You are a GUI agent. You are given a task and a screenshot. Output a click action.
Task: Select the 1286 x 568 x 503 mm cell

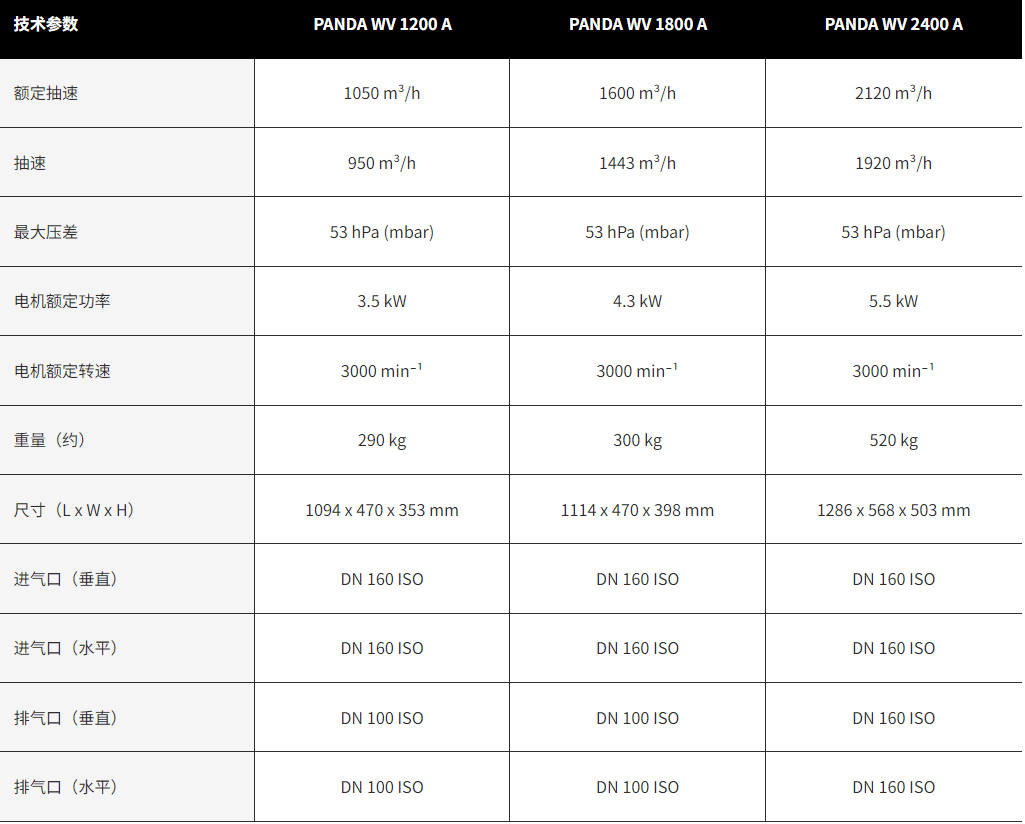click(x=894, y=510)
